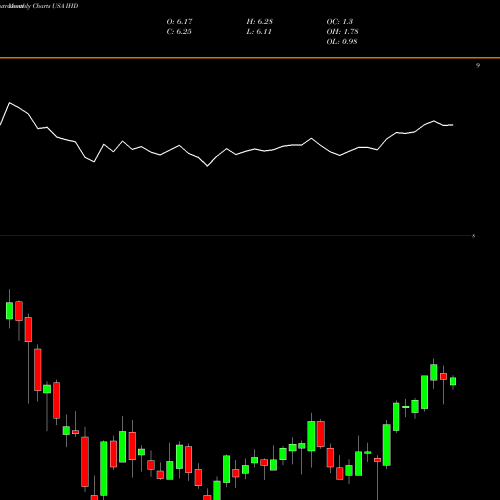500x500 pixels.
Task: Click the open price value O: 6.17
Action: pos(179,22)
